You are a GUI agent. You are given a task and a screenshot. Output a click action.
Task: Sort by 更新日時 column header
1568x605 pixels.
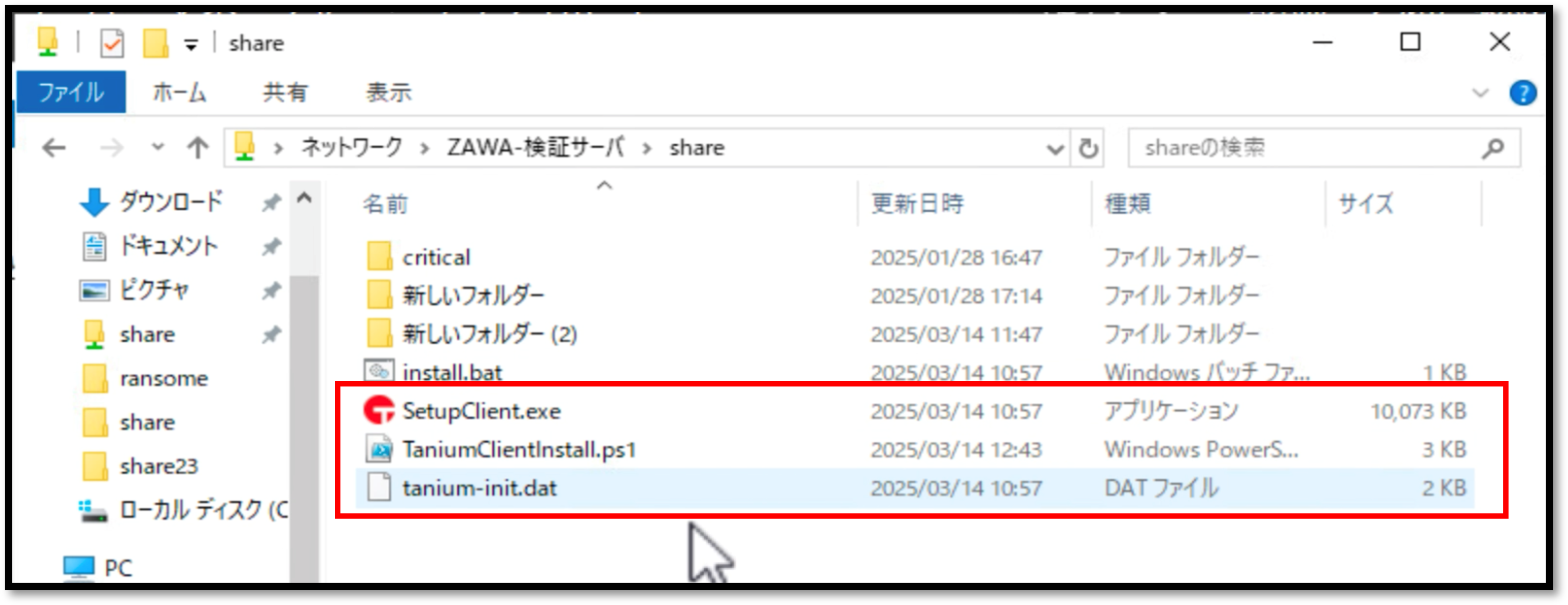point(917,203)
